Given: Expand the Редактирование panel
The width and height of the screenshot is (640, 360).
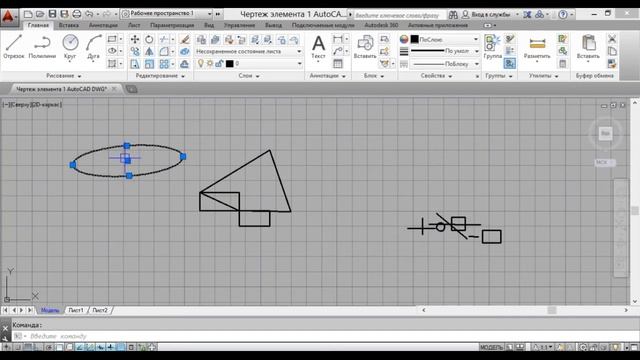Looking at the screenshot, I should [x=160, y=76].
